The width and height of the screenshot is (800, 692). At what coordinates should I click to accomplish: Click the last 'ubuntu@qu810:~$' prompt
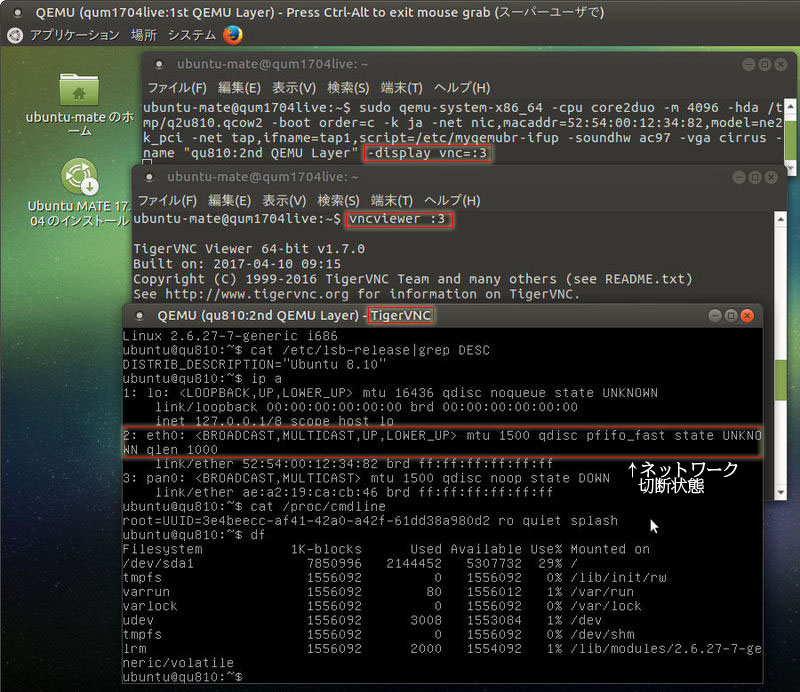[x=182, y=677]
